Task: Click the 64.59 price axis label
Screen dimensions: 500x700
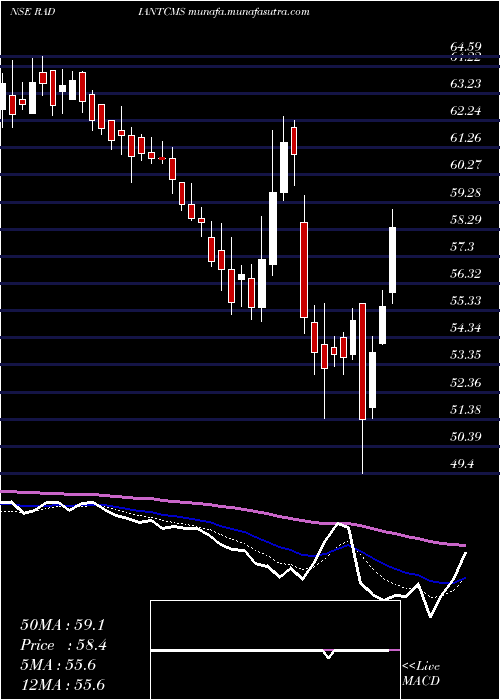Action: point(466,46)
